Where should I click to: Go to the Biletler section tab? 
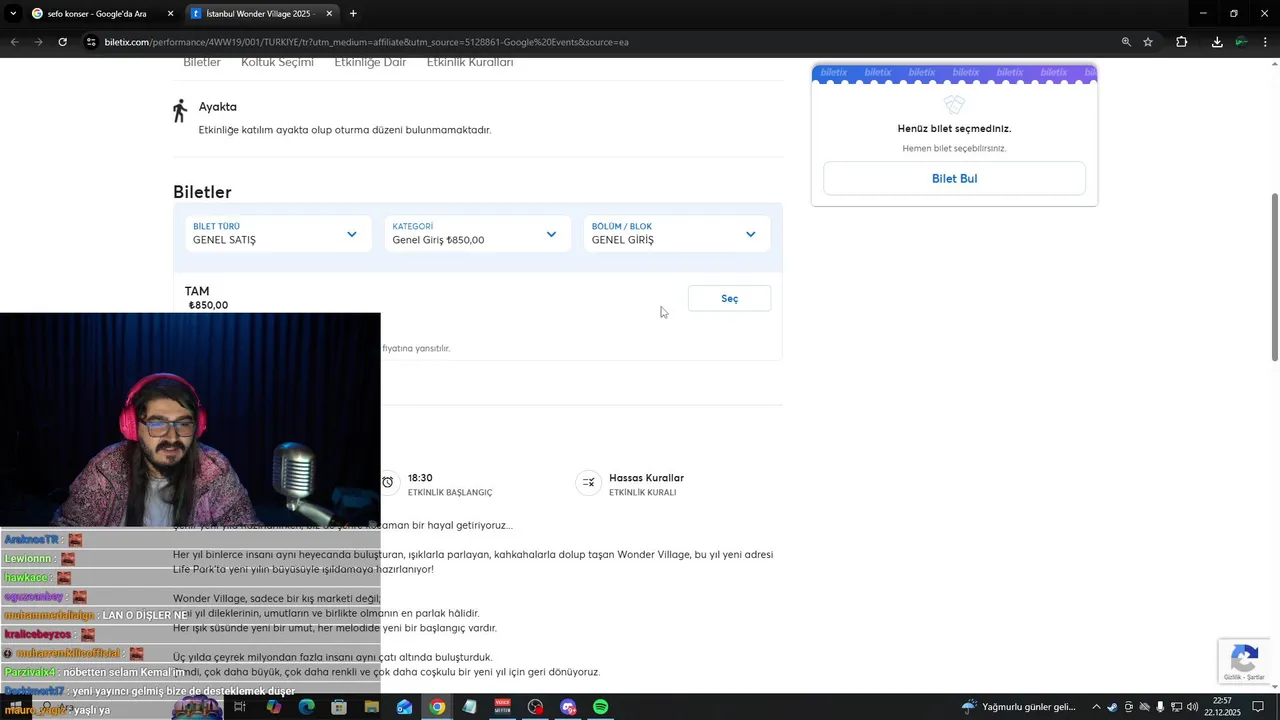(202, 62)
